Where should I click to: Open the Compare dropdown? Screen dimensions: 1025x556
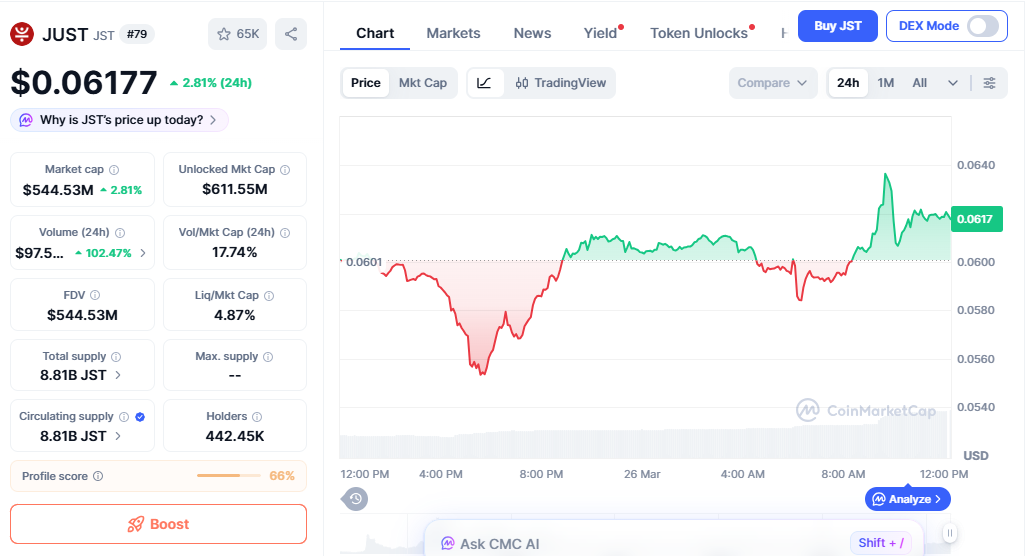[772, 83]
